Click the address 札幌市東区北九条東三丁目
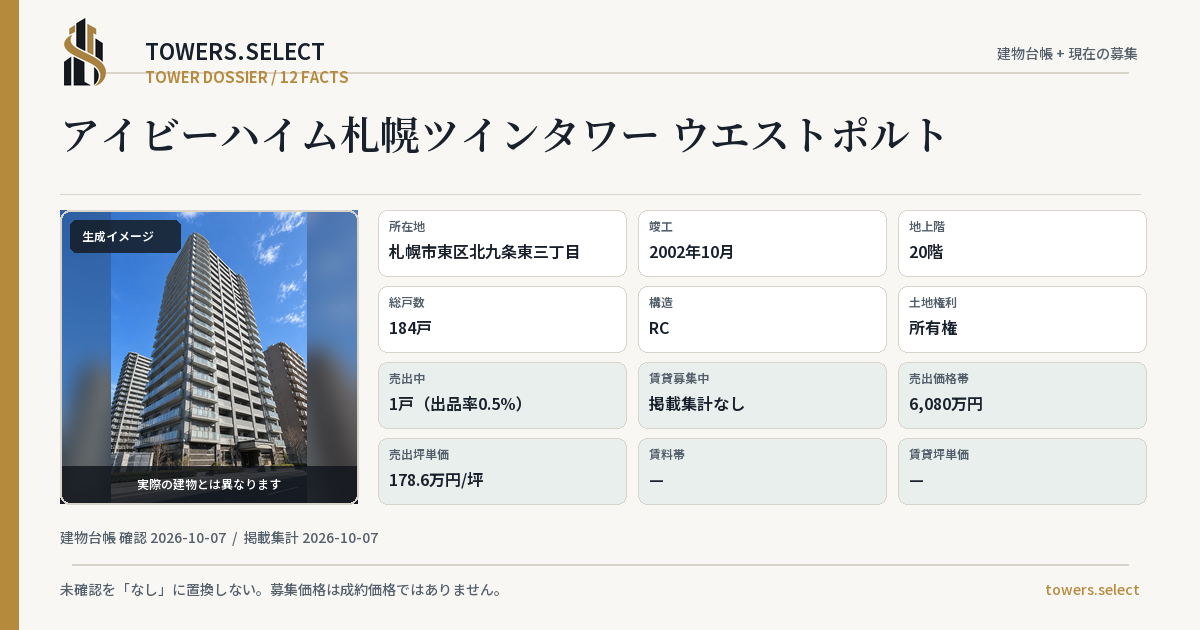Image resolution: width=1200 pixels, height=630 pixels. [484, 252]
